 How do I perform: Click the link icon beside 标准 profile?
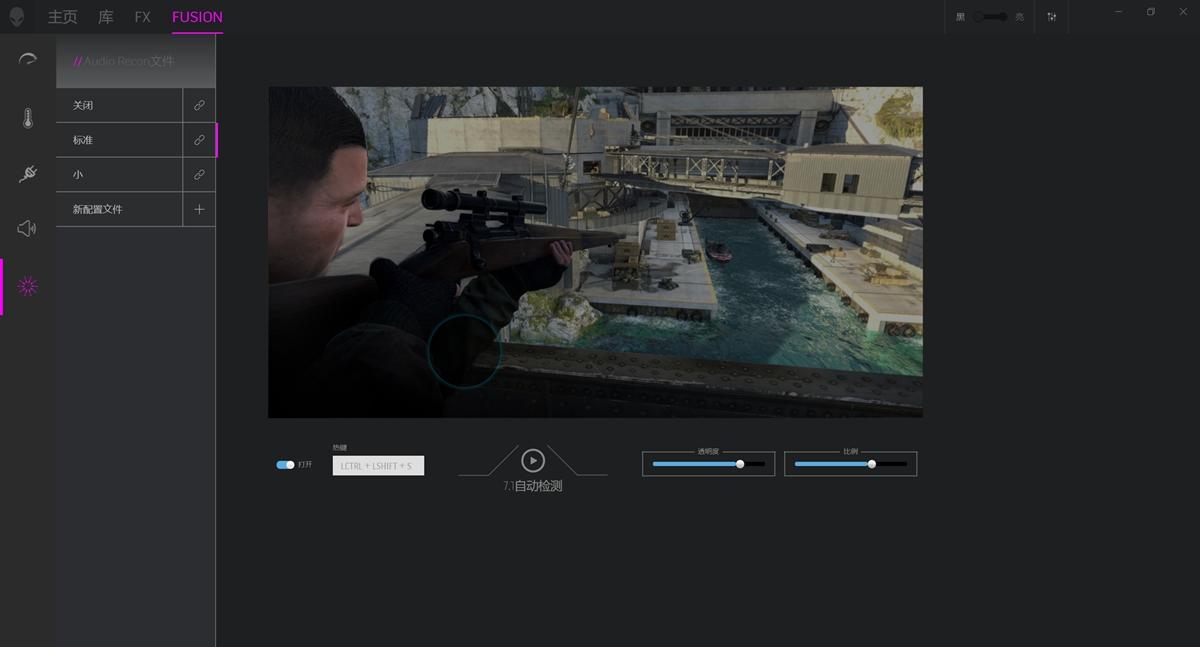click(x=199, y=140)
